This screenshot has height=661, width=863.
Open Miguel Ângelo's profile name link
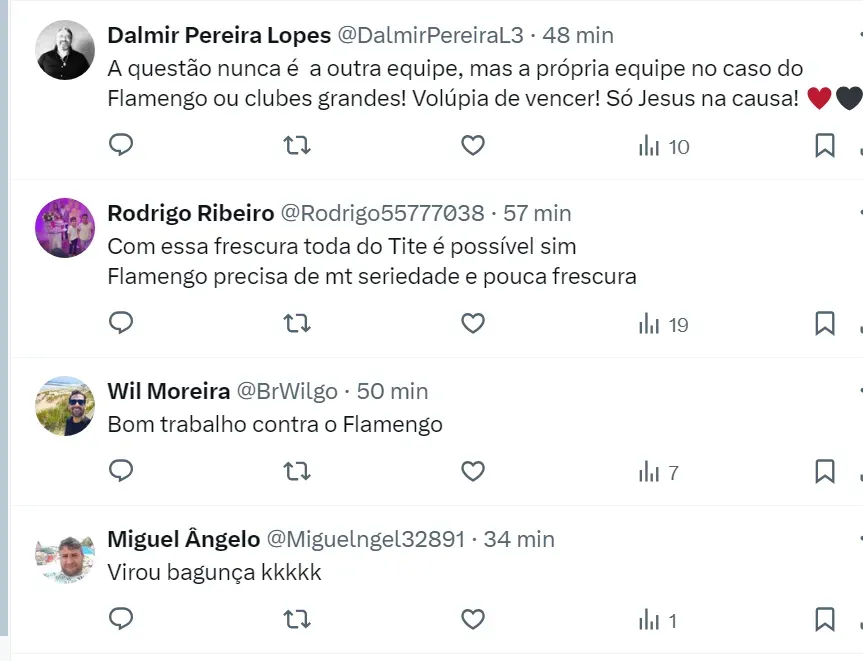pos(183,539)
